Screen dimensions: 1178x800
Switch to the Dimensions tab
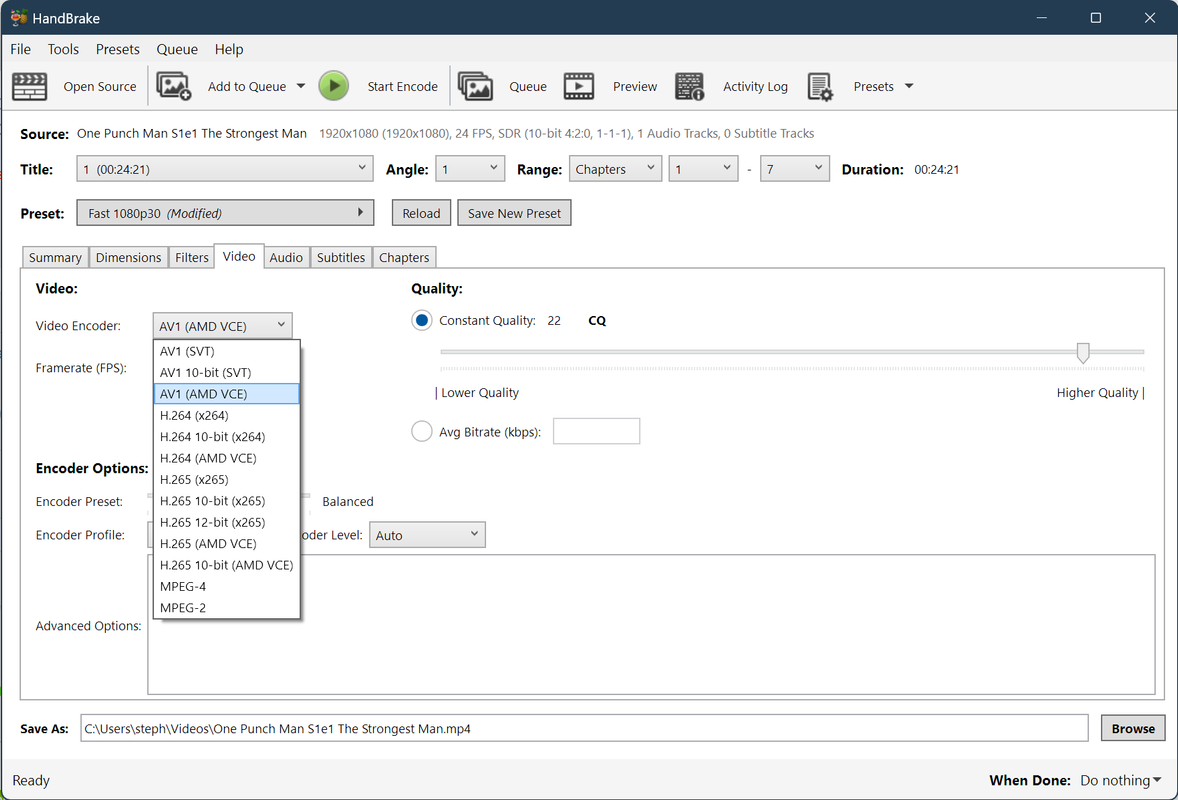128,258
